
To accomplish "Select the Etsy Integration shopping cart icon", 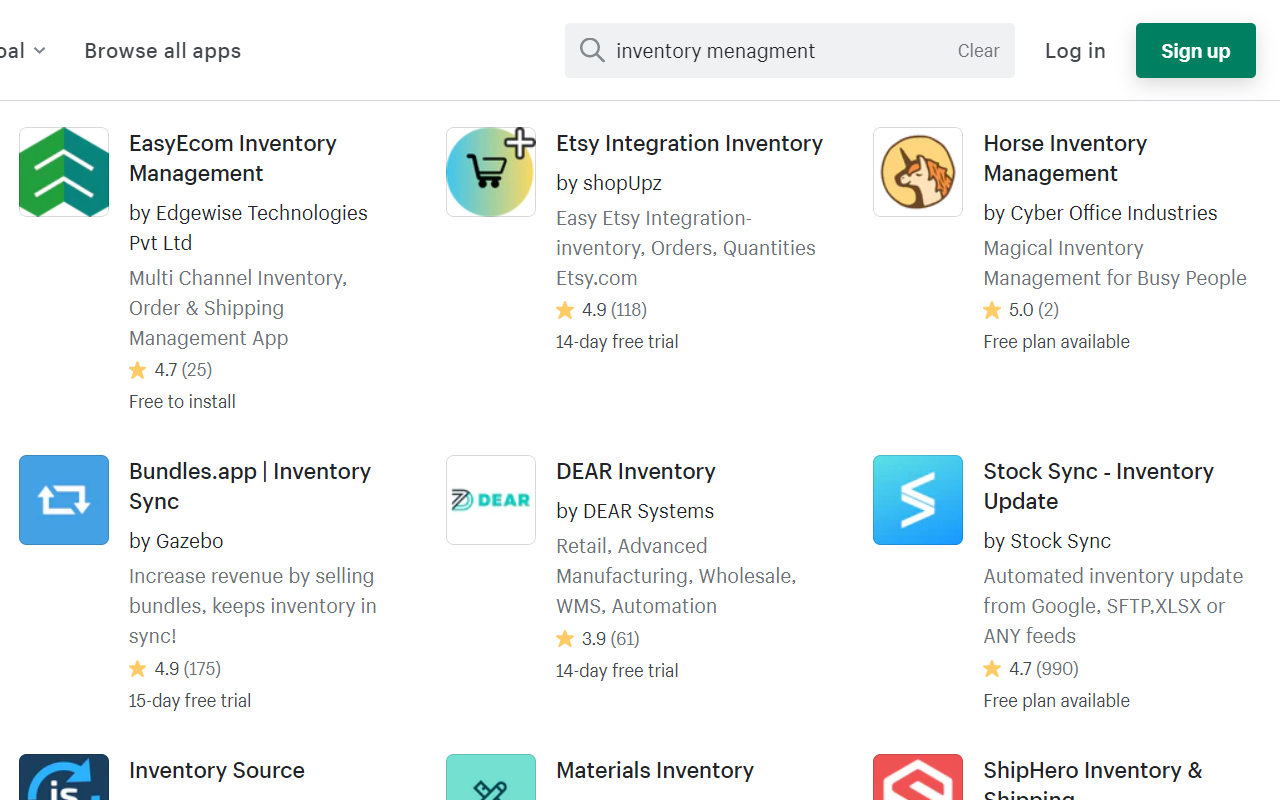I will 490,171.
